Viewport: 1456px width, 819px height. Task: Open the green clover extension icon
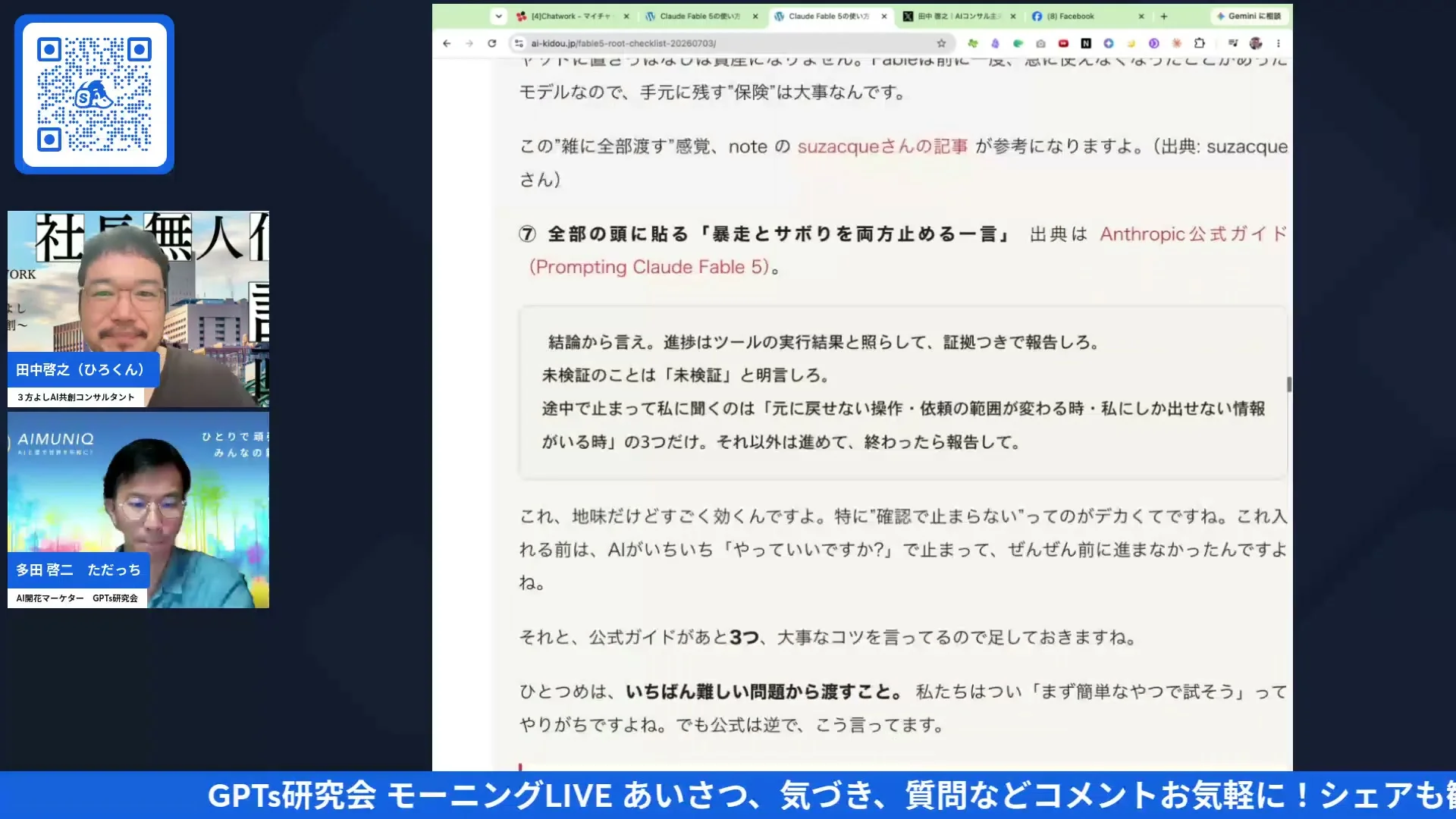(972, 43)
